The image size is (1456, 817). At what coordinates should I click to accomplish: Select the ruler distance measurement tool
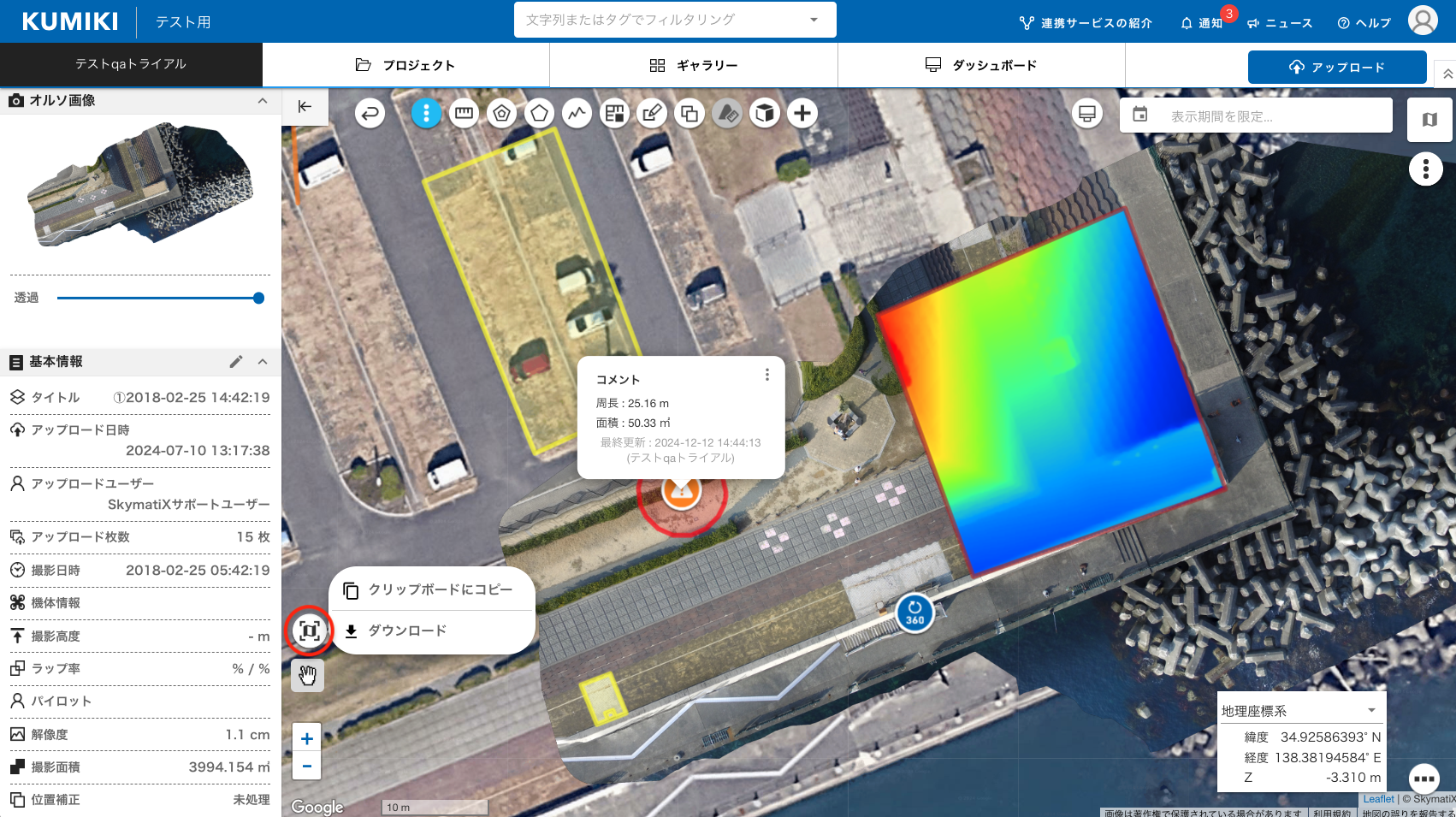tap(464, 113)
